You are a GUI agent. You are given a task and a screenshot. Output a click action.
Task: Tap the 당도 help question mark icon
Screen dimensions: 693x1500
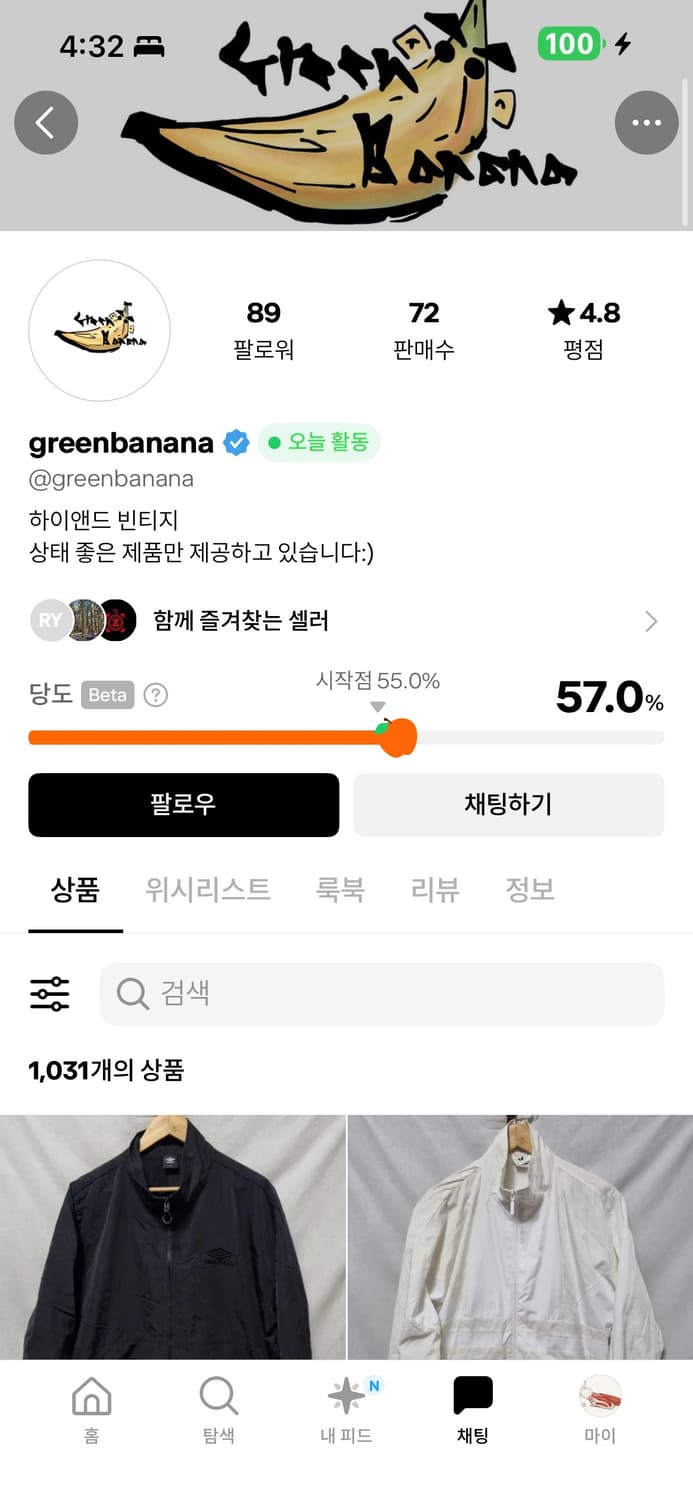coord(155,695)
